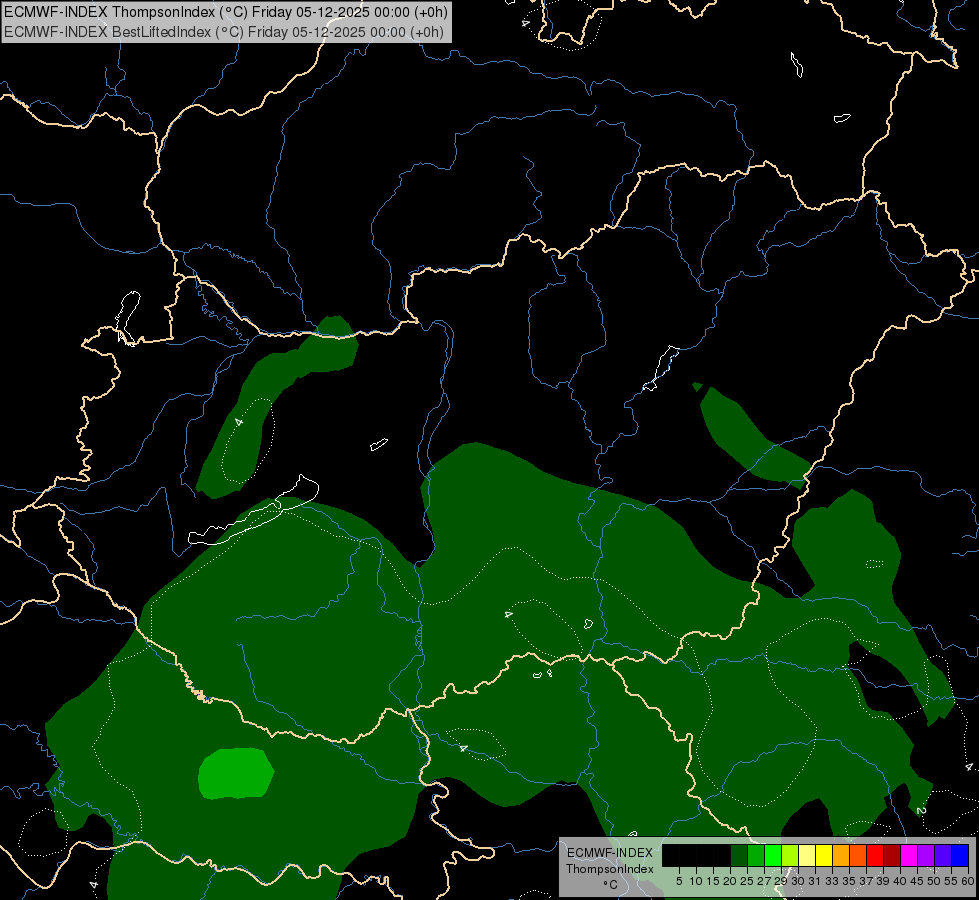The width and height of the screenshot is (979, 900).
Task: Click the contour label '2' on the map
Action: pyautogui.click(x=921, y=811)
